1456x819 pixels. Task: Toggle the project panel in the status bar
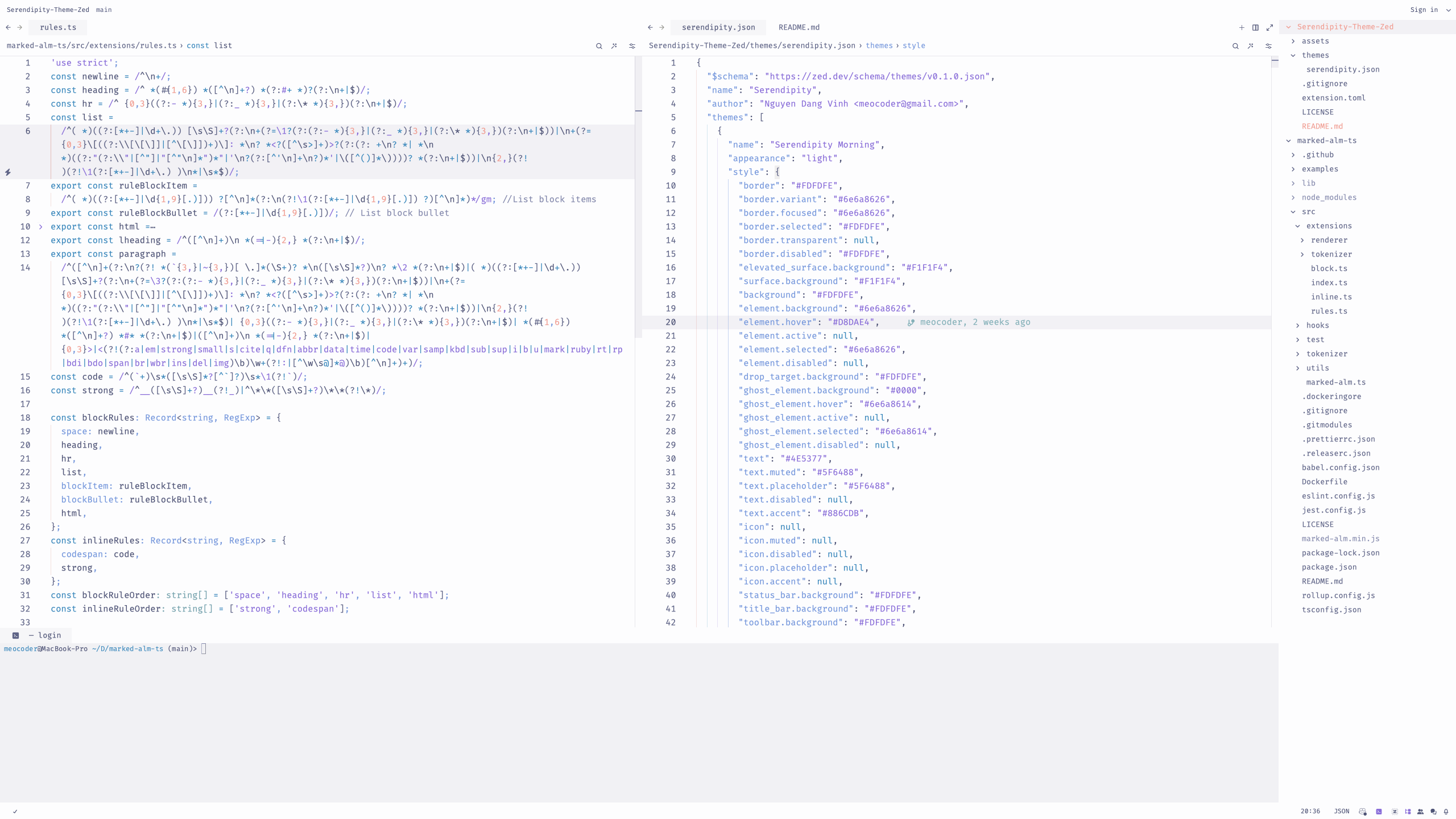point(1408,812)
